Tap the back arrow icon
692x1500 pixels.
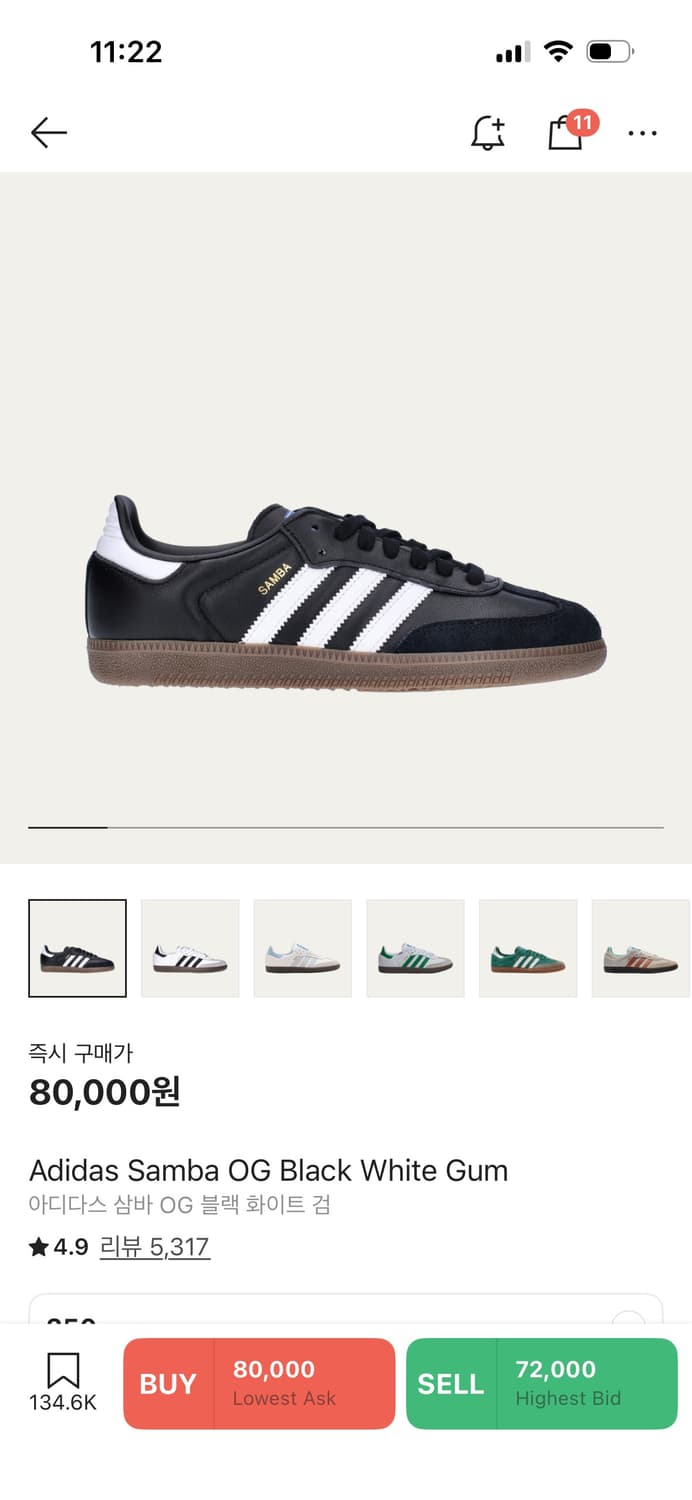click(x=48, y=133)
